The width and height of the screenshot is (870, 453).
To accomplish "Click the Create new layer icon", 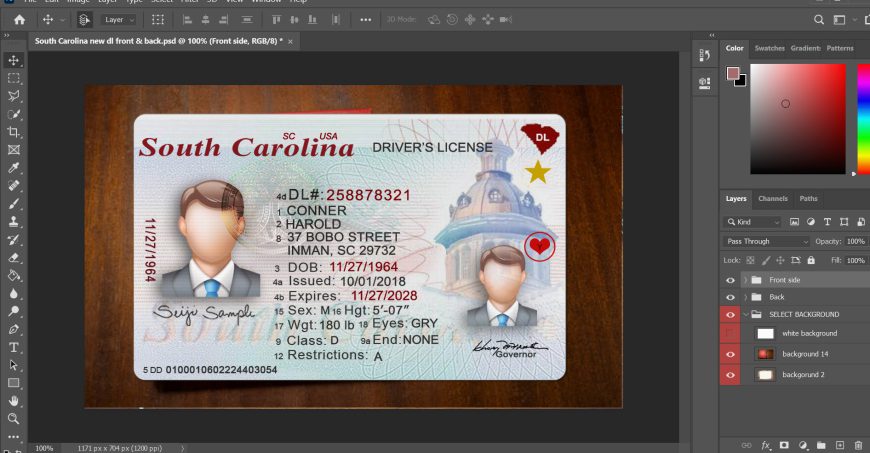I will (x=839, y=445).
